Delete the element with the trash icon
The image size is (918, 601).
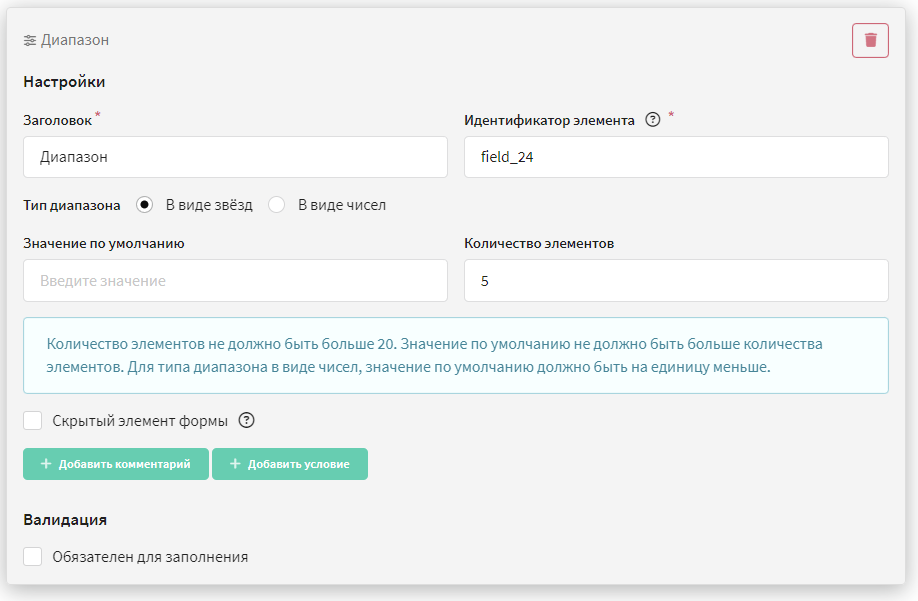(870, 40)
